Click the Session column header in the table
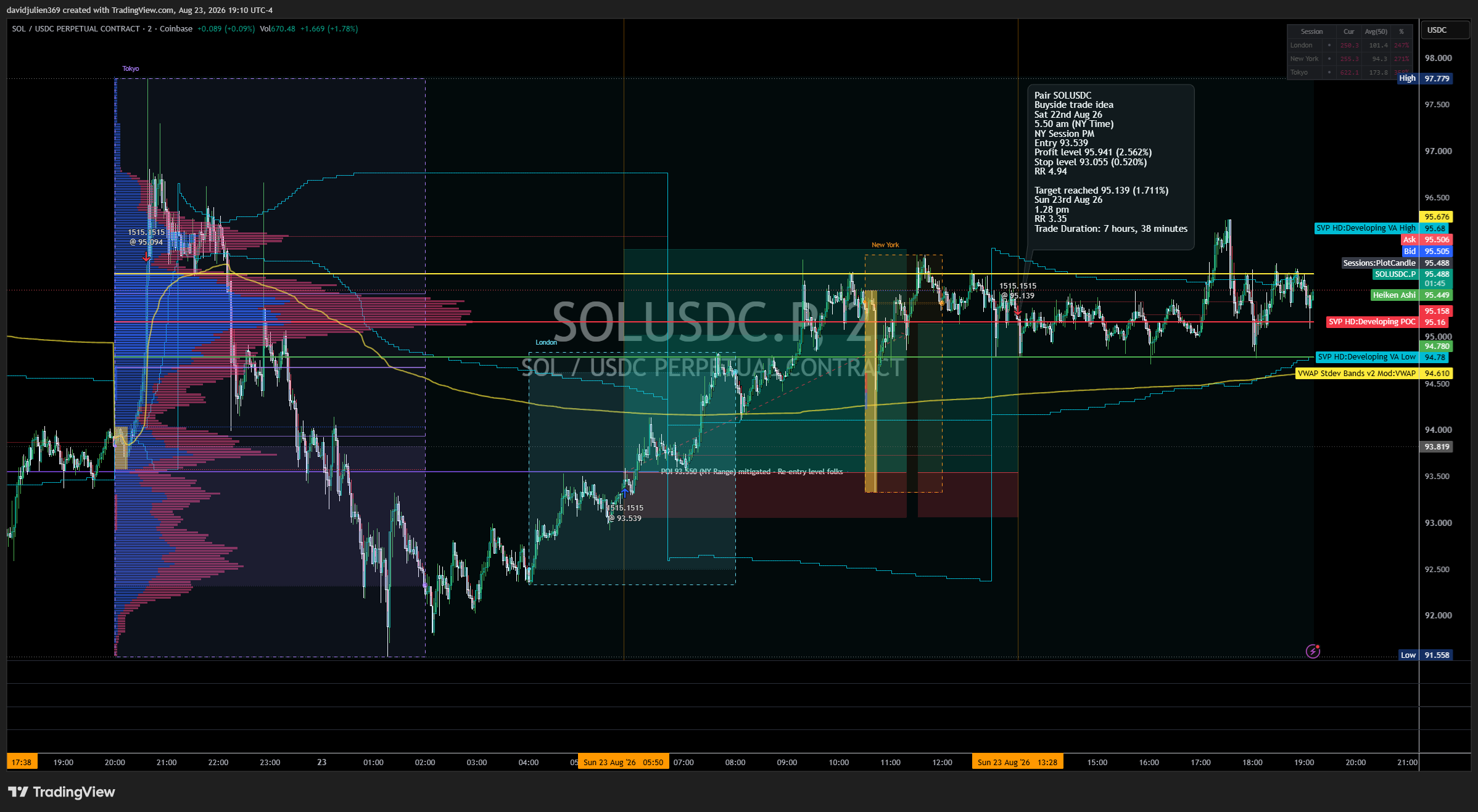 (1311, 31)
